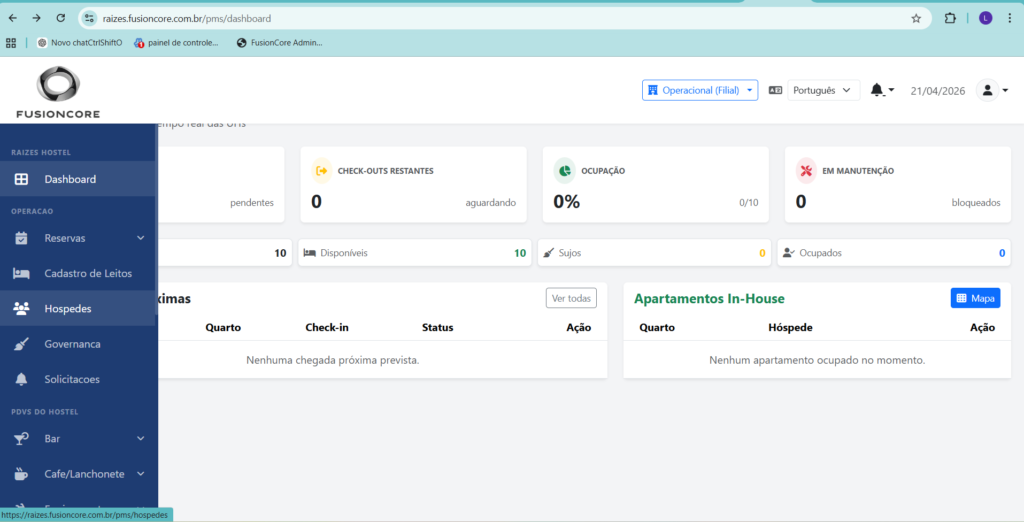1024x522 pixels.
Task: Click the Ocupação pie chart icon
Action: pyautogui.click(x=564, y=171)
